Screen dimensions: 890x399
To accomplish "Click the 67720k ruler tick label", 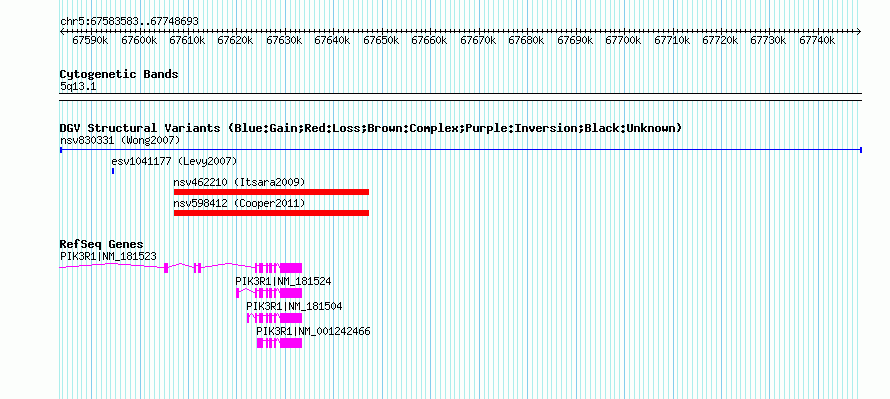I will coord(720,40).
